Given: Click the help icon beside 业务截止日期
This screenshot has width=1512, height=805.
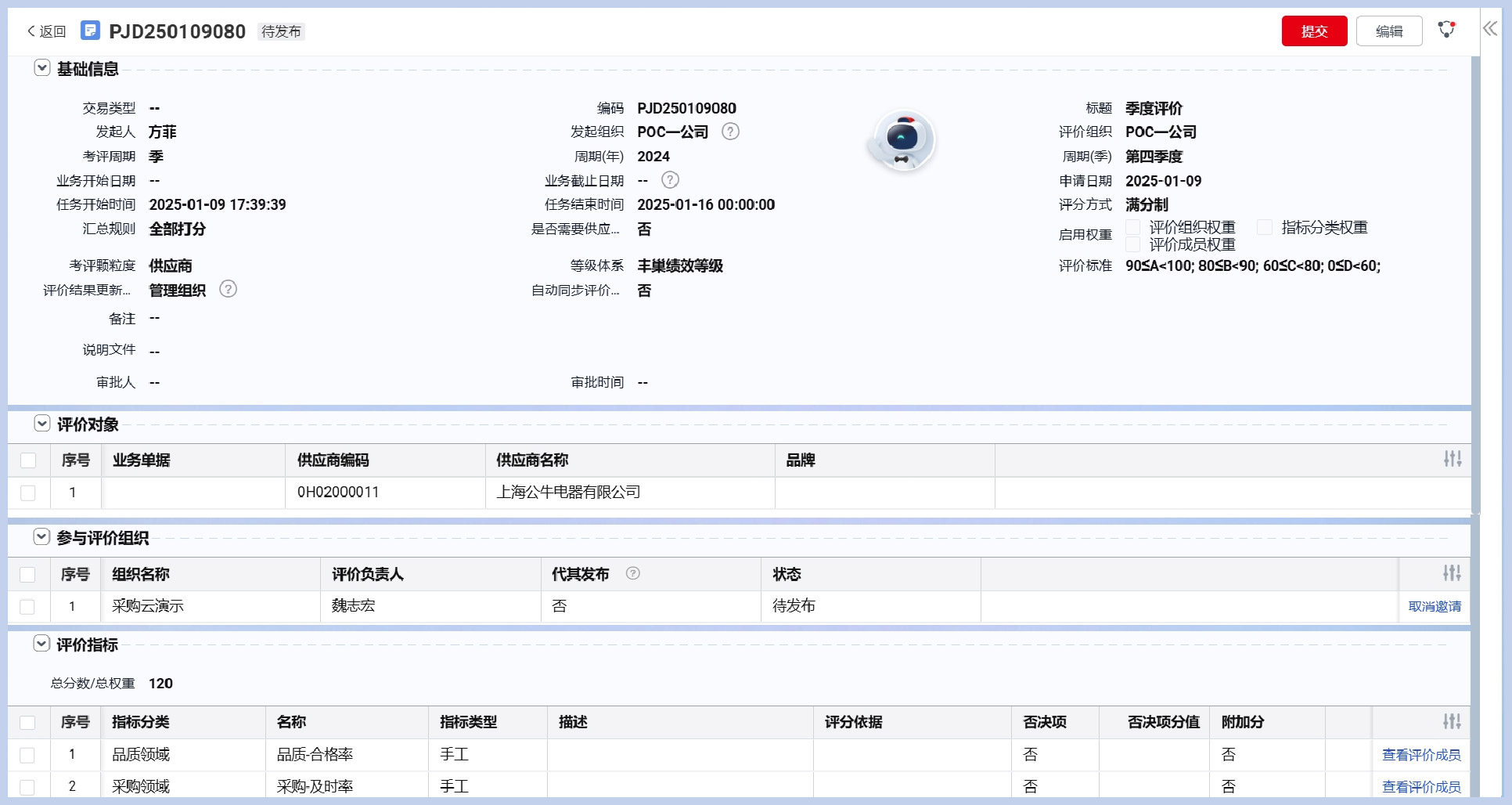Looking at the screenshot, I should tap(670, 180).
